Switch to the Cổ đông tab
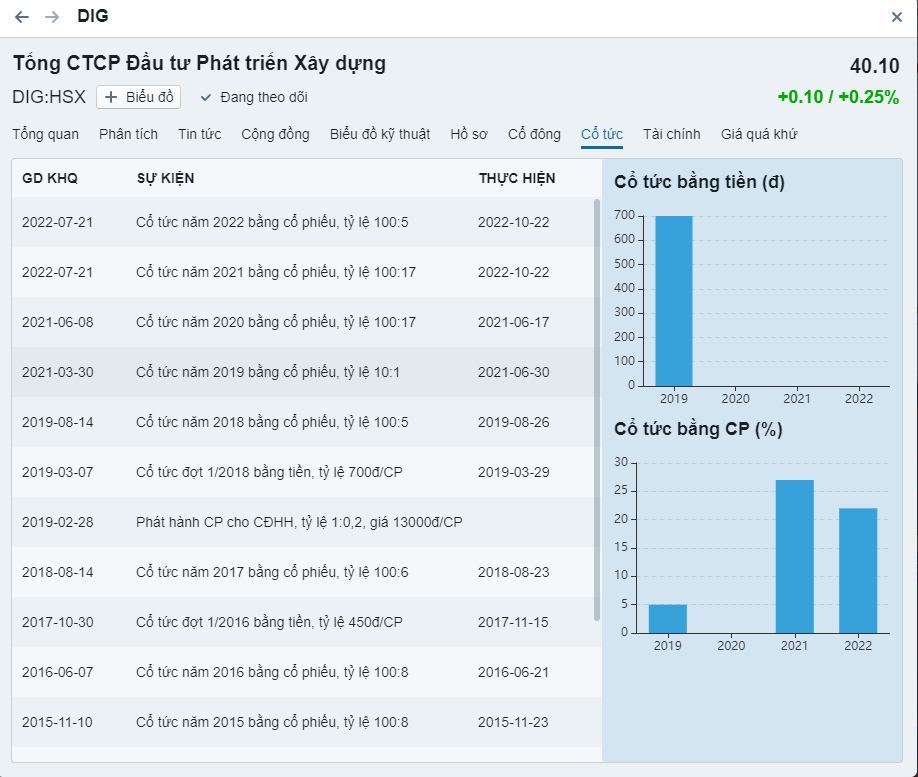Image resolution: width=918 pixels, height=777 pixels. click(534, 134)
